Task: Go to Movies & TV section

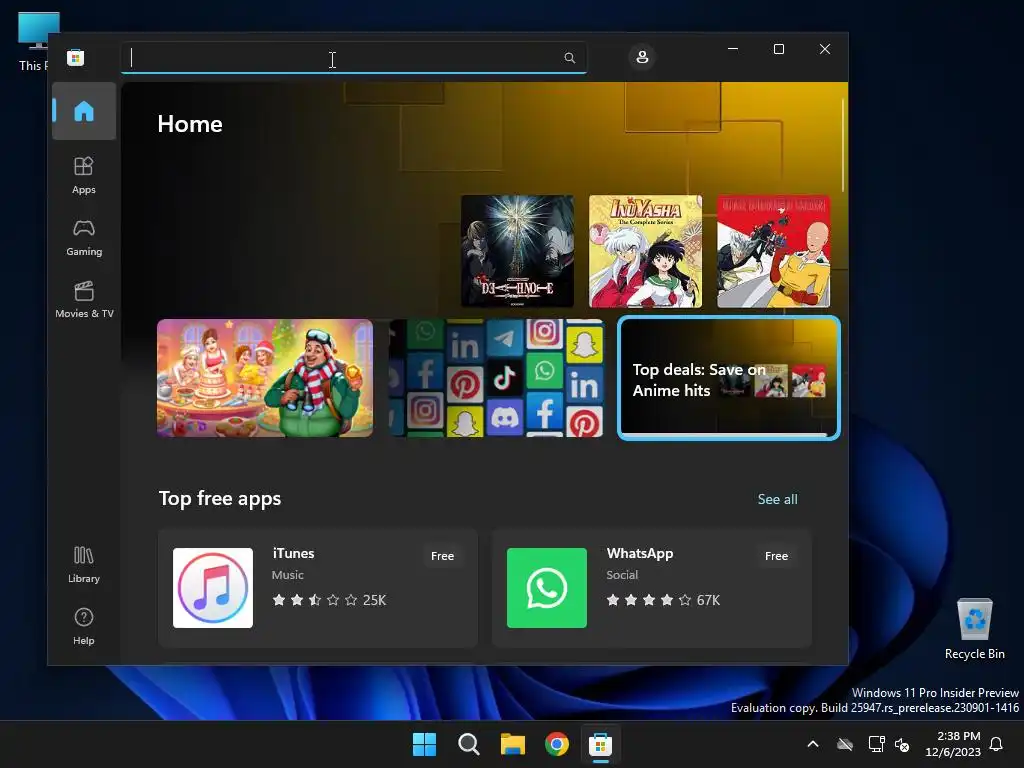Action: click(x=84, y=300)
